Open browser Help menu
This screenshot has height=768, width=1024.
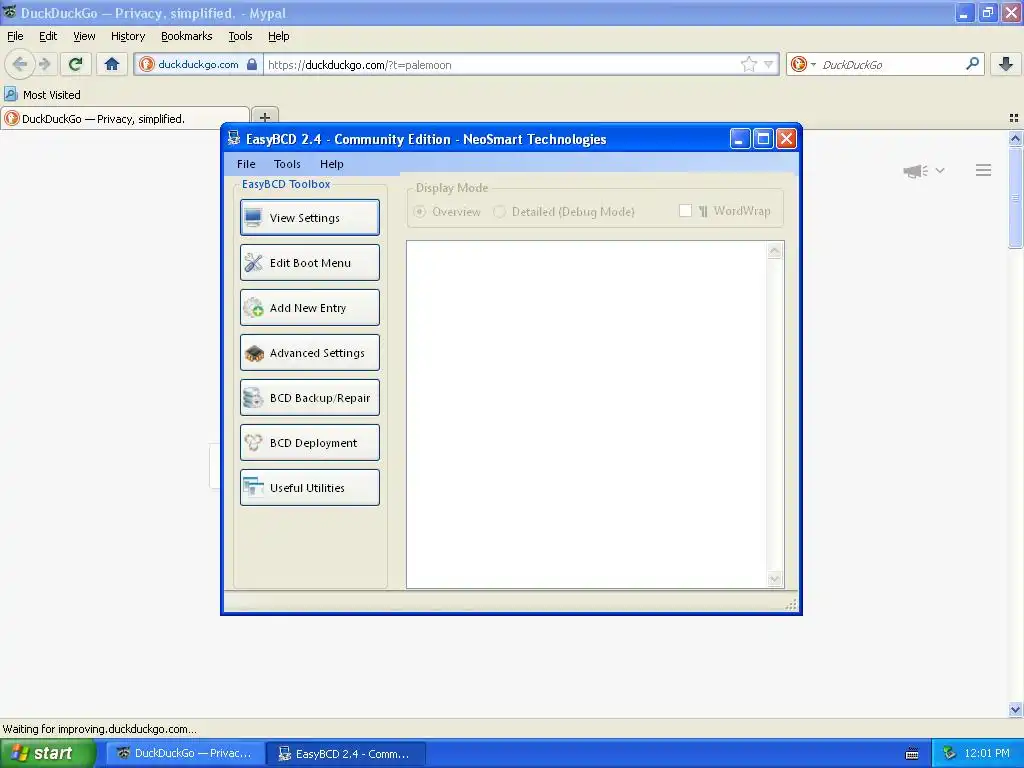pyautogui.click(x=279, y=36)
